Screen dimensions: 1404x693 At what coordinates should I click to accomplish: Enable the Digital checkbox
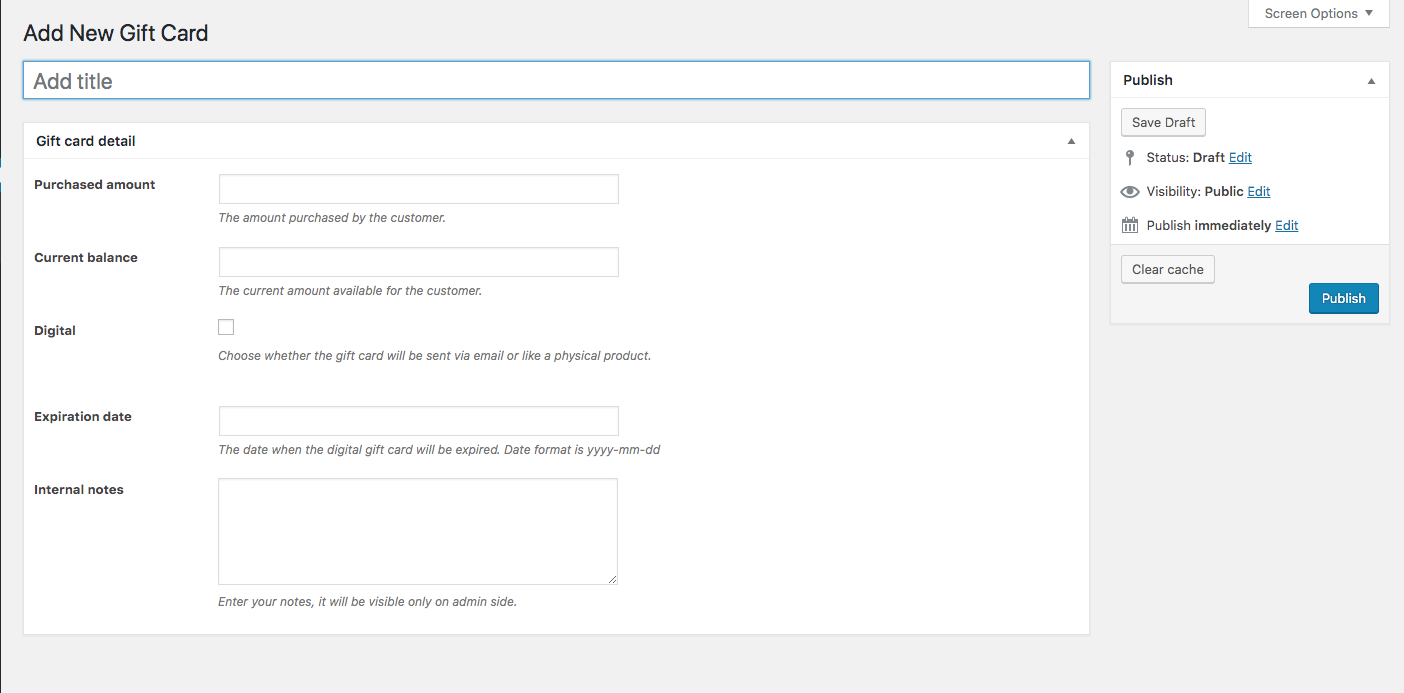tap(226, 327)
